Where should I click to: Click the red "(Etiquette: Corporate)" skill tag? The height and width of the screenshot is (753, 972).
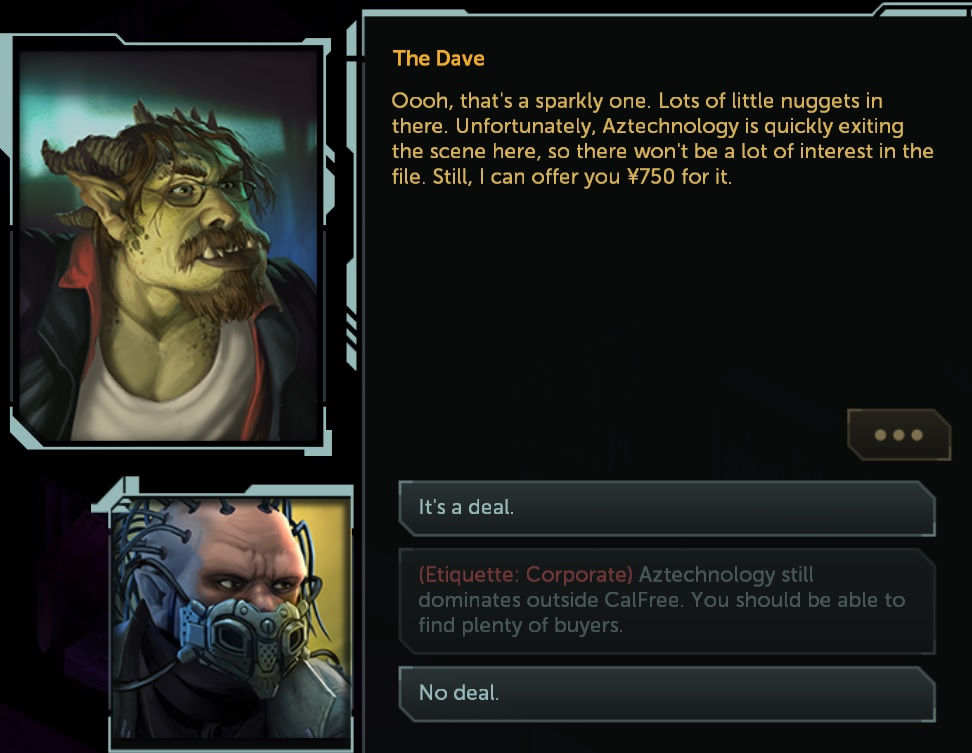point(525,575)
